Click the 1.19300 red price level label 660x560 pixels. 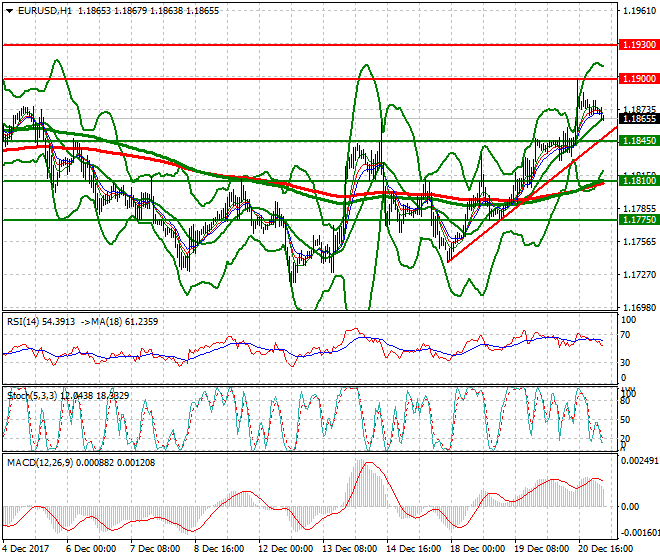click(x=639, y=45)
